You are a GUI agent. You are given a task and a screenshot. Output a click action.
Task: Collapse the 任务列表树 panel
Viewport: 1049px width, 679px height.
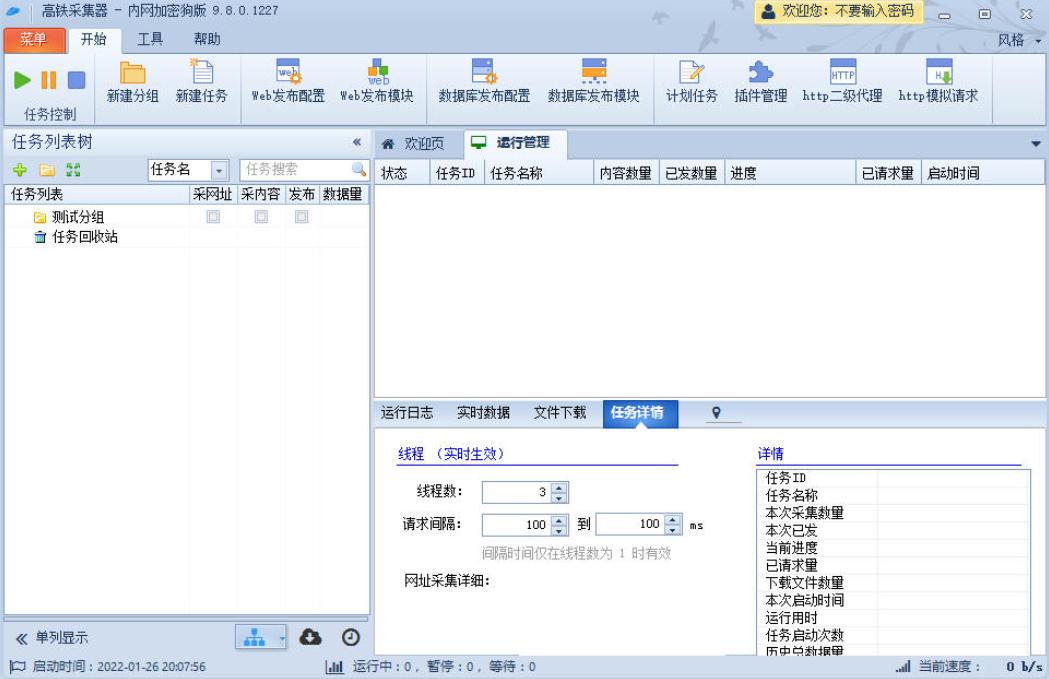(x=357, y=142)
